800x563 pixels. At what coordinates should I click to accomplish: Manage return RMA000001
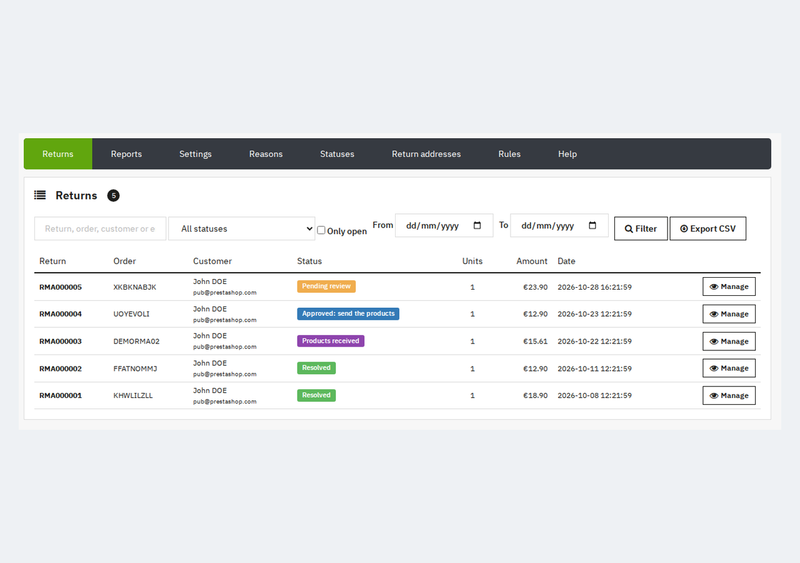pos(729,396)
